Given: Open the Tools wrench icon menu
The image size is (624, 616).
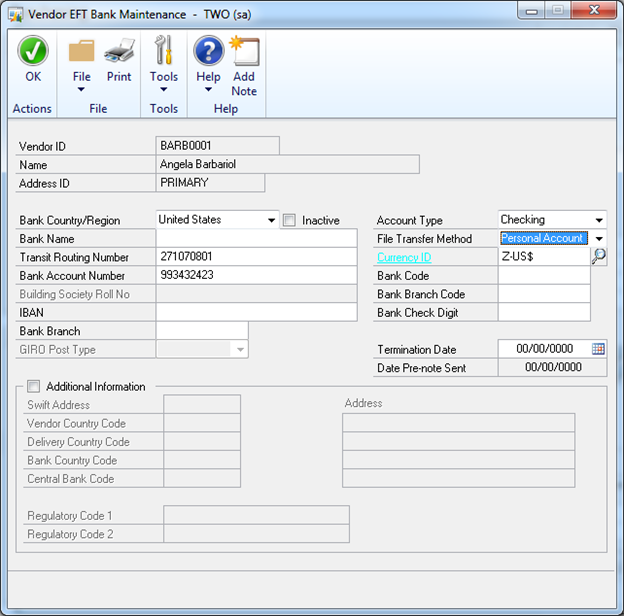Looking at the screenshot, I should (x=164, y=50).
